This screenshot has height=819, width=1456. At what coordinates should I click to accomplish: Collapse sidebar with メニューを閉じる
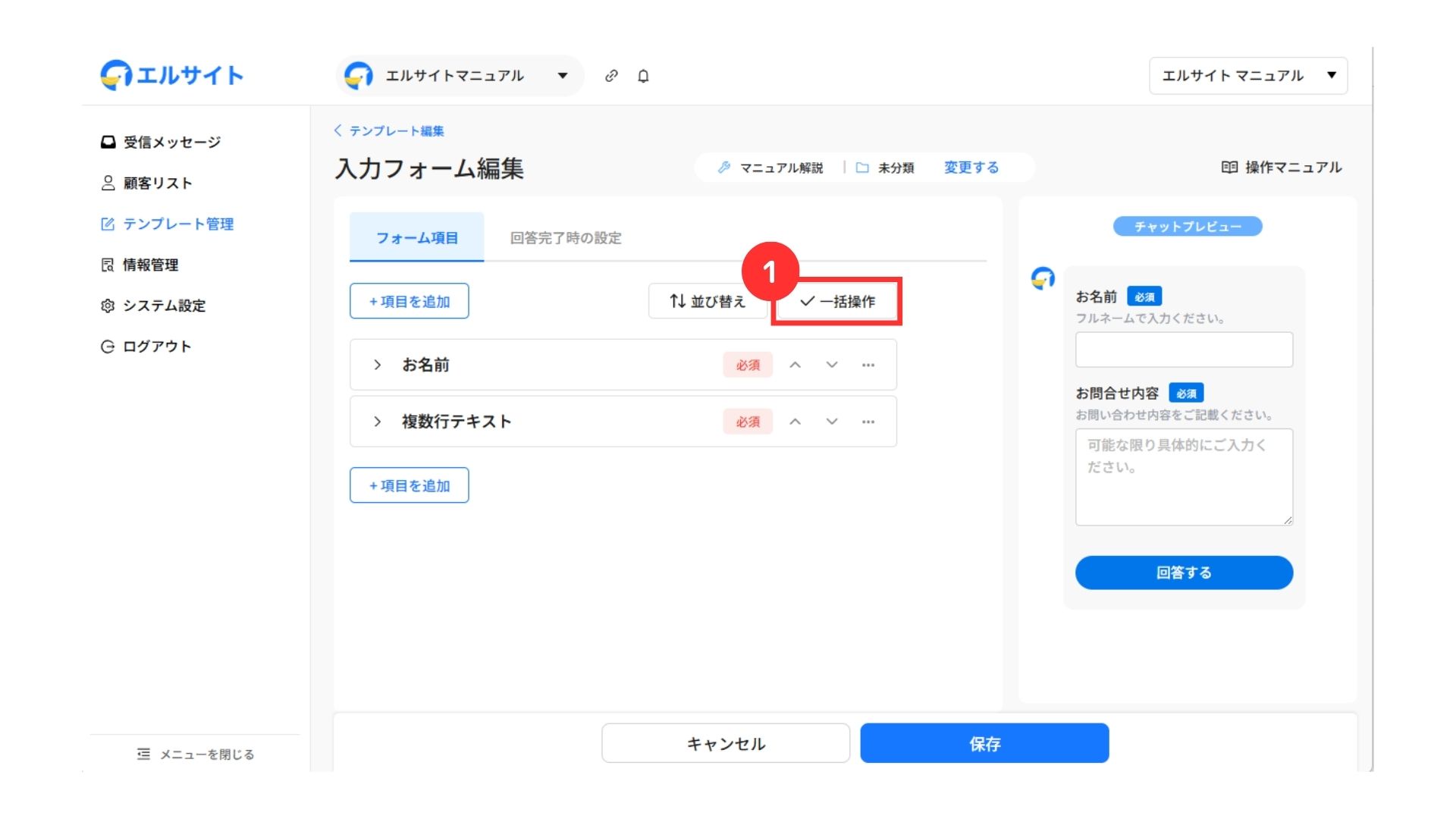(x=196, y=755)
